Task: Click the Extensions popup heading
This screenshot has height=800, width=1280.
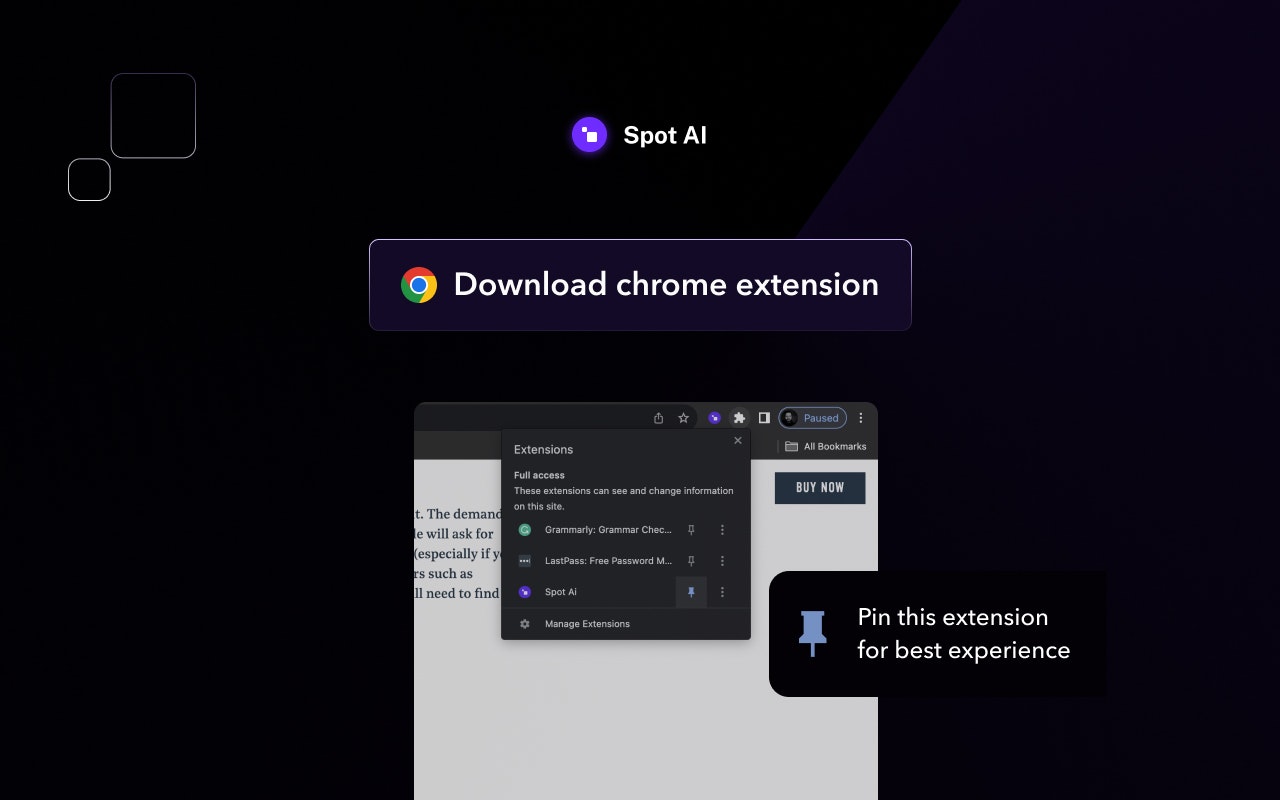Action: pyautogui.click(x=544, y=450)
